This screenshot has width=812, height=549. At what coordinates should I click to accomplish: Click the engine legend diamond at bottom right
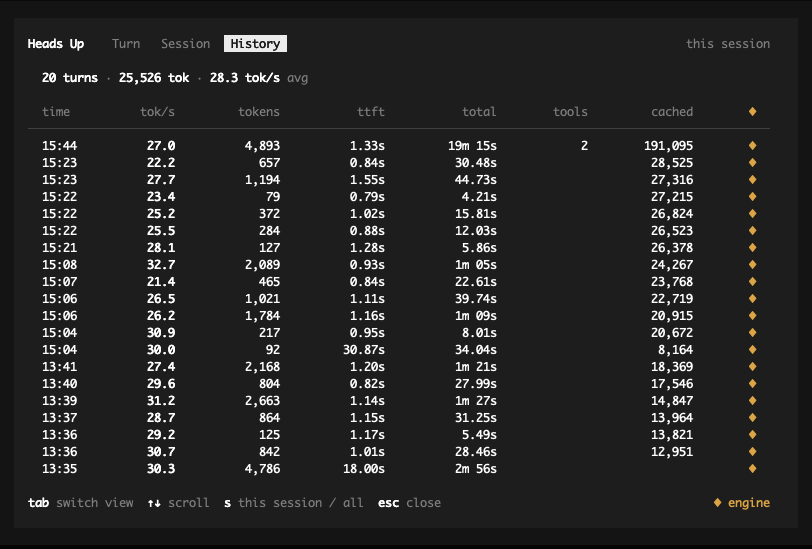(717, 502)
